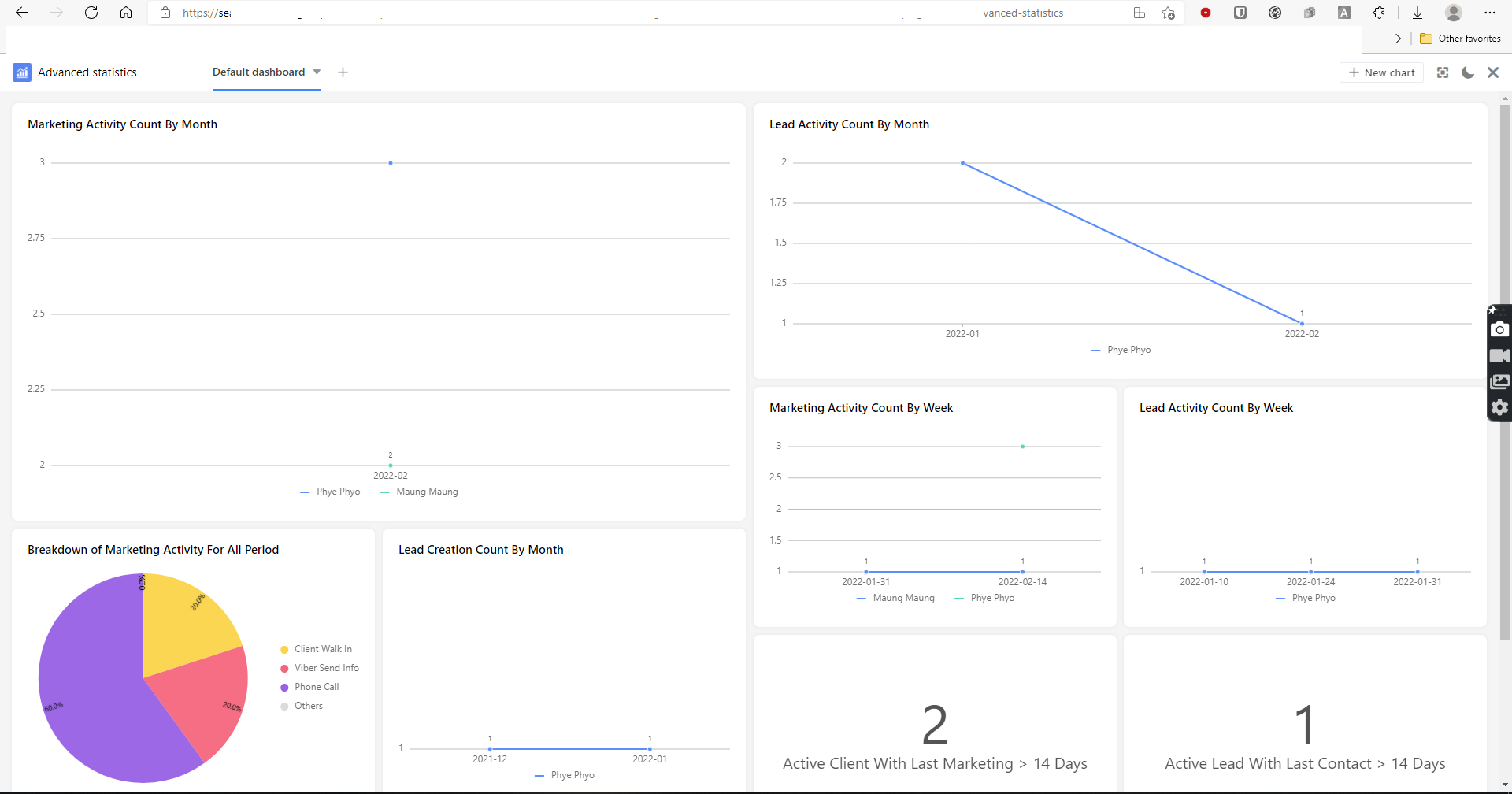Viewport: 1512px width, 794px height.
Task: Enter fullscreen mode using the expand icon
Action: tap(1443, 72)
